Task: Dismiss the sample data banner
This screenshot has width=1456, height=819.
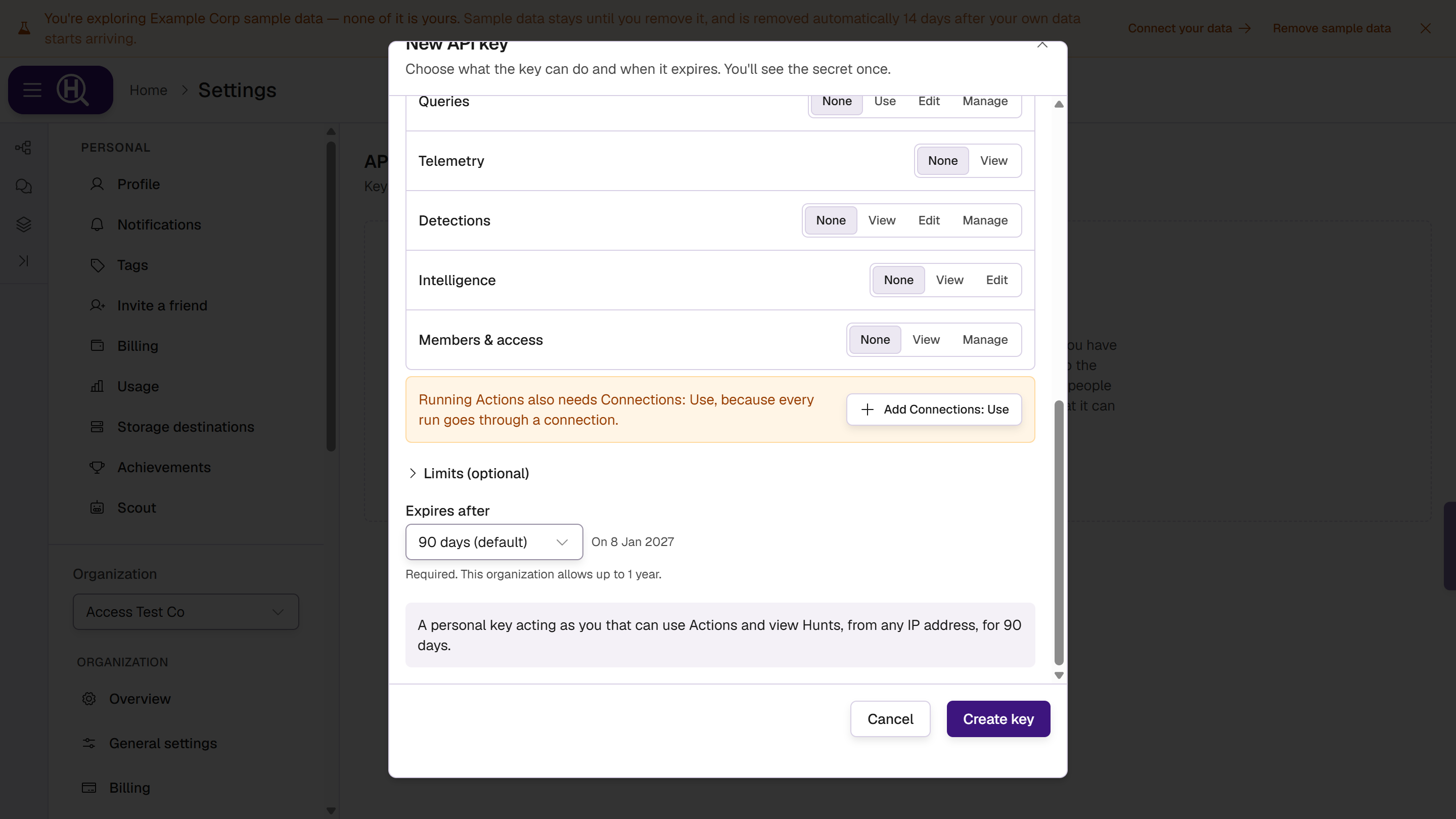Action: point(1426,28)
